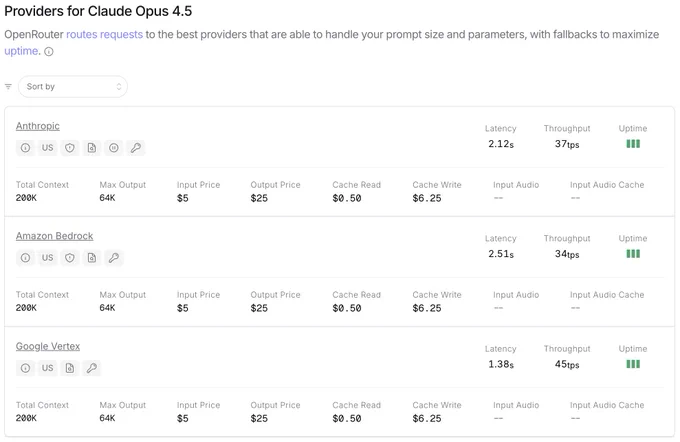The width and height of the screenshot is (680, 442).
Task: Open the Sort by dropdown
Action: pos(73,87)
